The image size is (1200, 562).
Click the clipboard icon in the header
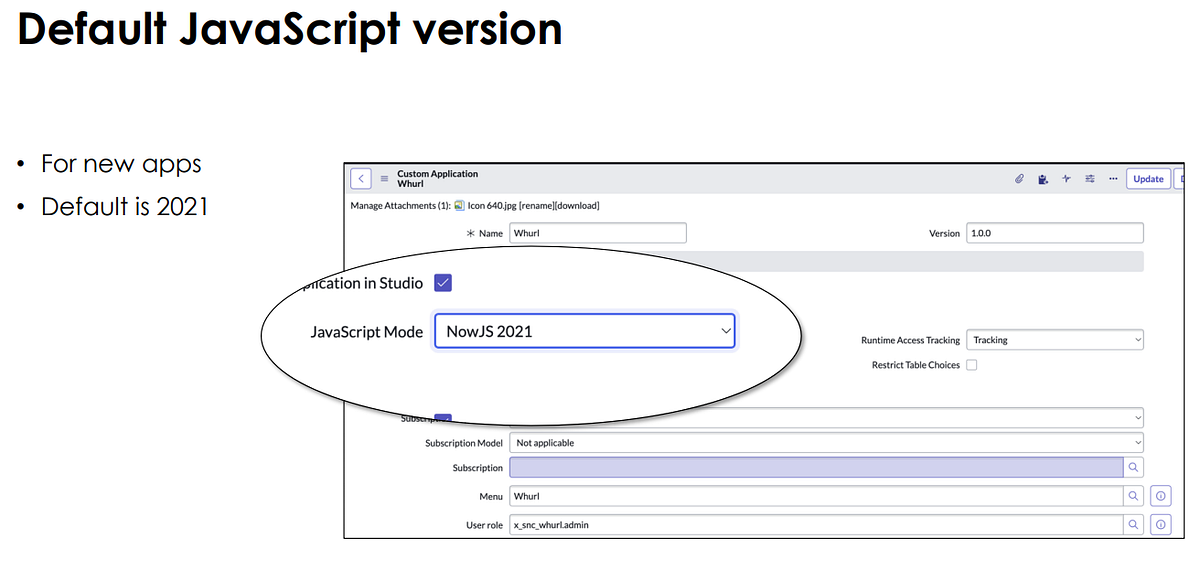click(1043, 179)
